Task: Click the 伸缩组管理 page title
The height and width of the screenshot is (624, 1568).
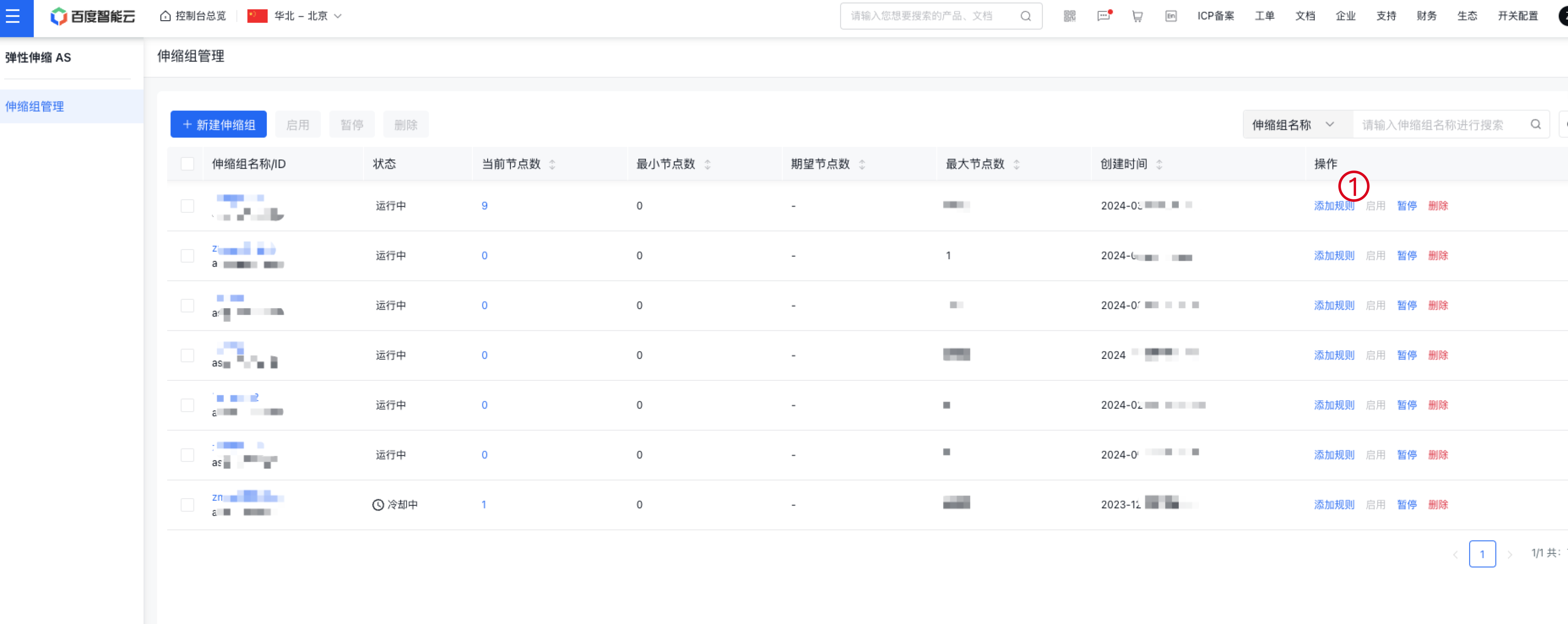Action: tap(190, 57)
